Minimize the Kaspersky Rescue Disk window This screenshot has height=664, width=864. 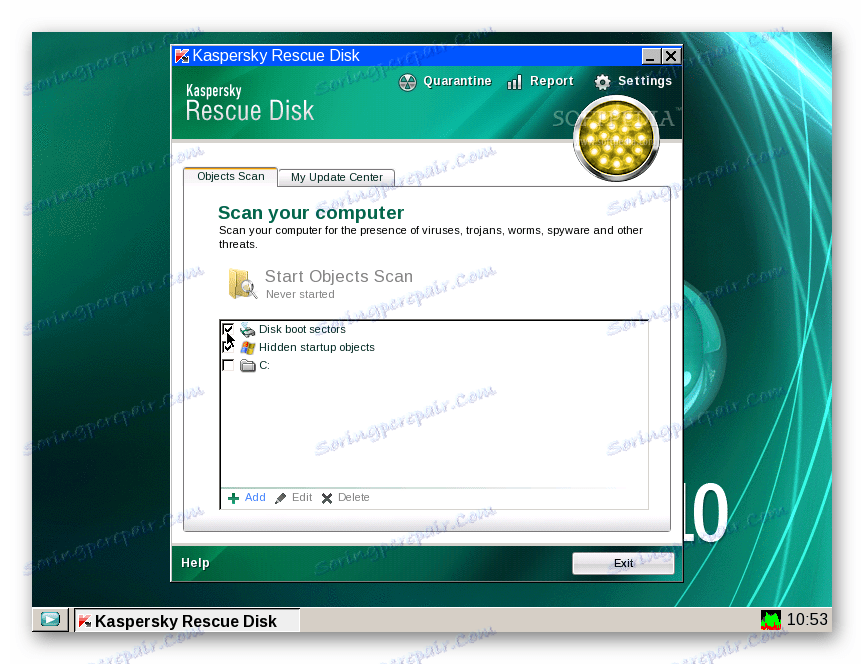[651, 56]
